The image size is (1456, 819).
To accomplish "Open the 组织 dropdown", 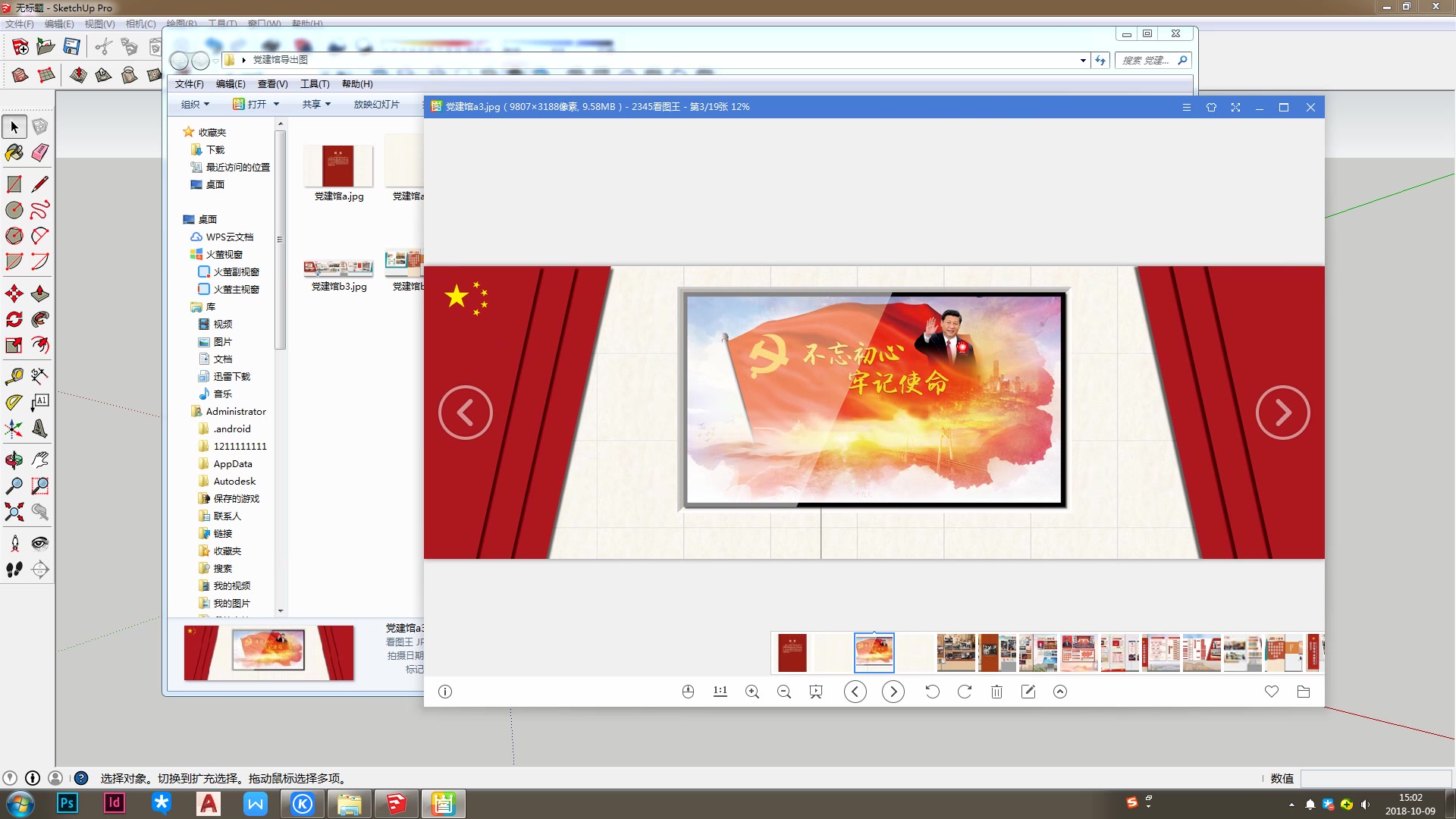I will tap(195, 105).
